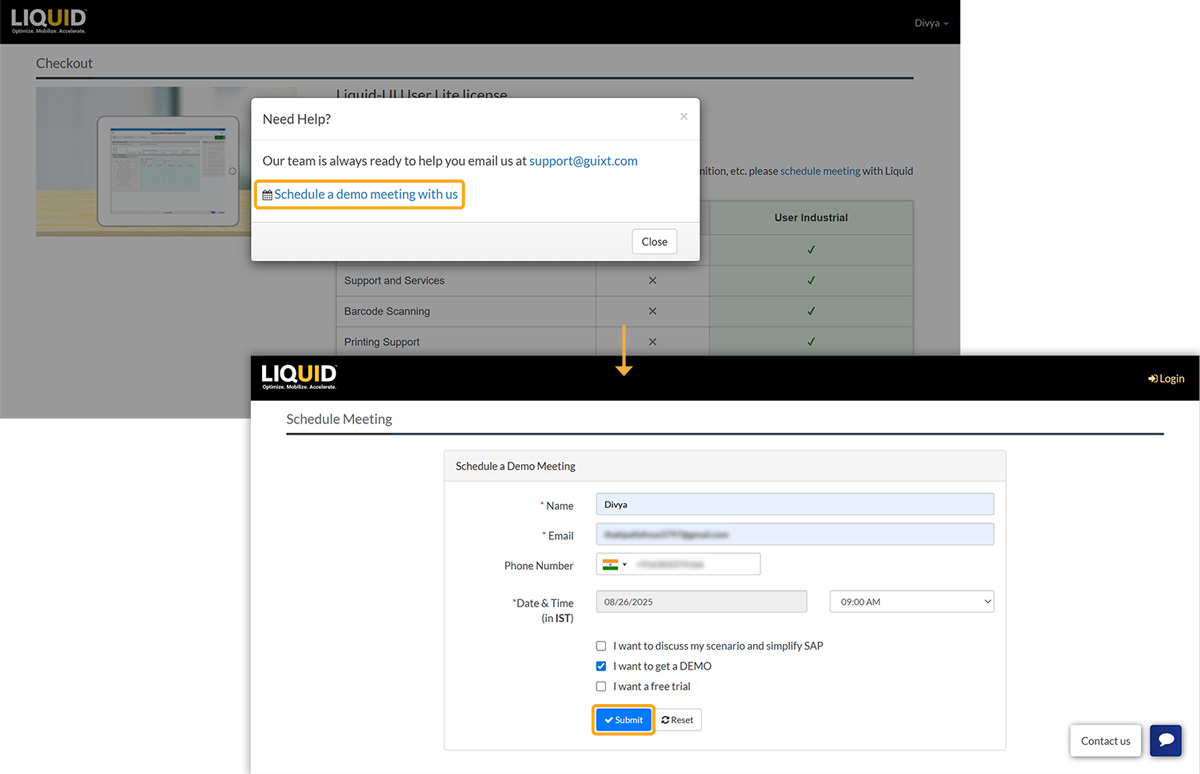Click the Checkout page heading

point(64,63)
